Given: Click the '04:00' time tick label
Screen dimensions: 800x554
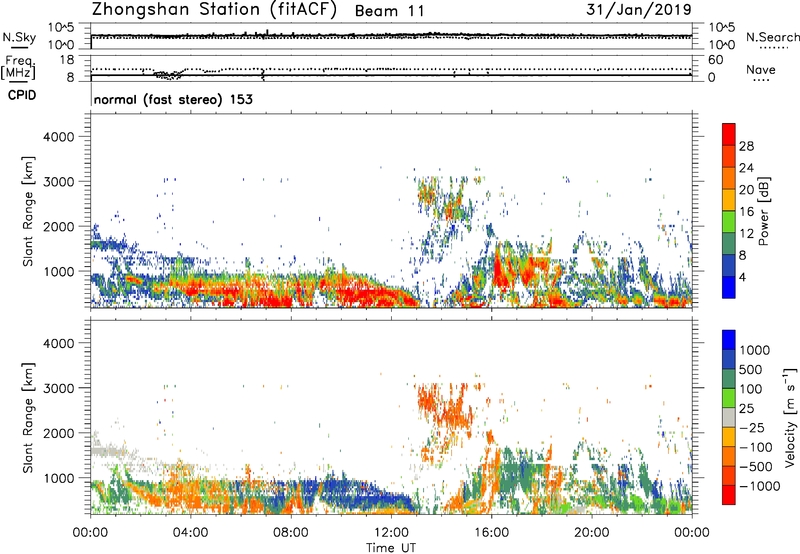Looking at the screenshot, I should (191, 533).
